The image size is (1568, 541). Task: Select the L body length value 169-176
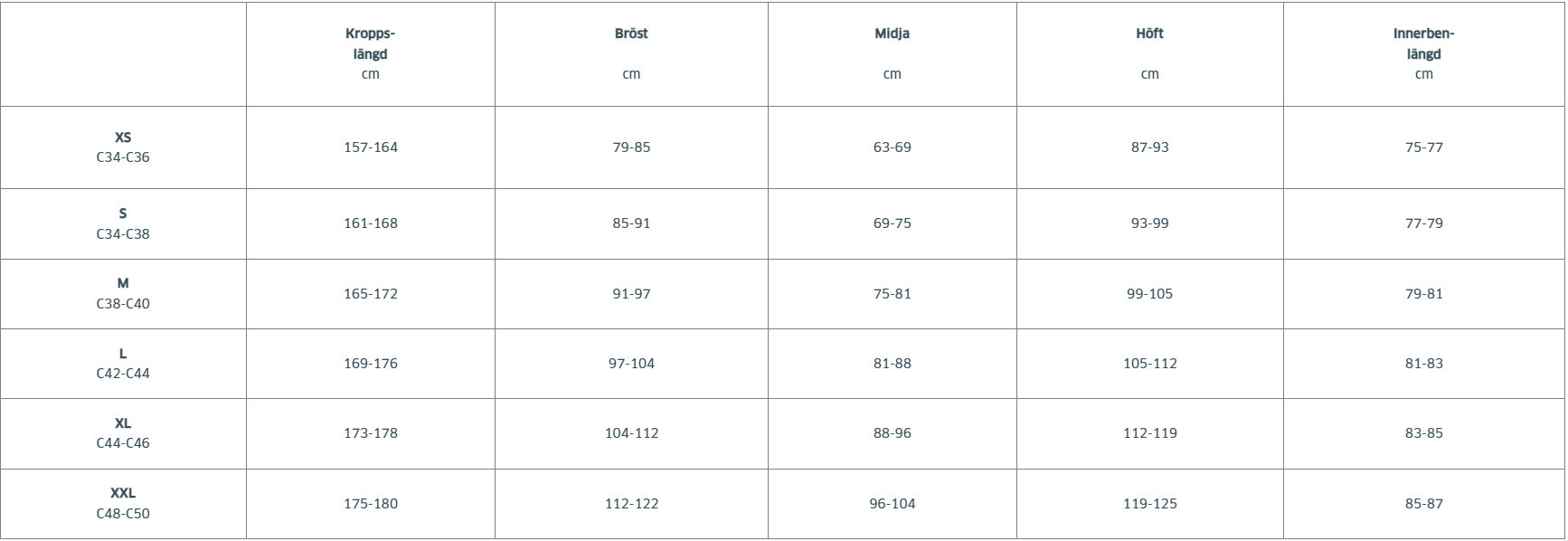371,364
